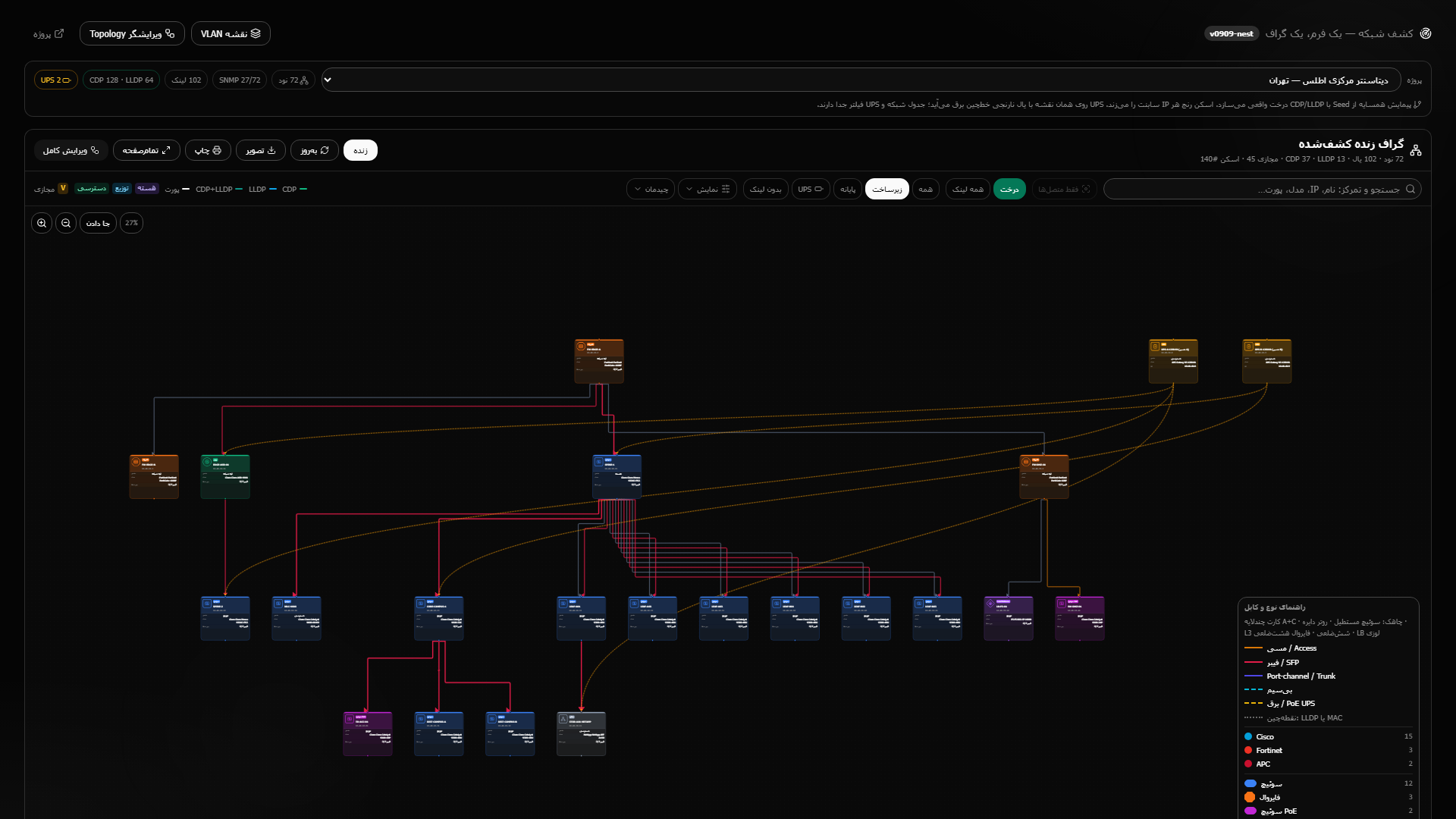Click the search magnifier icon
The image size is (1456, 819).
[1410, 189]
